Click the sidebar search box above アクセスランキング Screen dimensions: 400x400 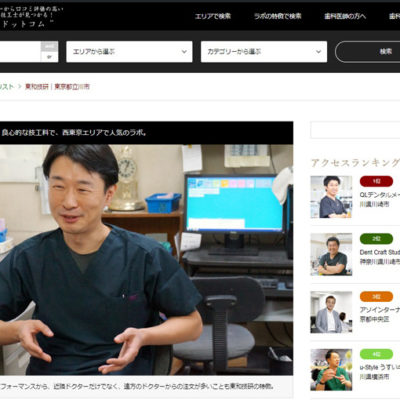[355, 130]
